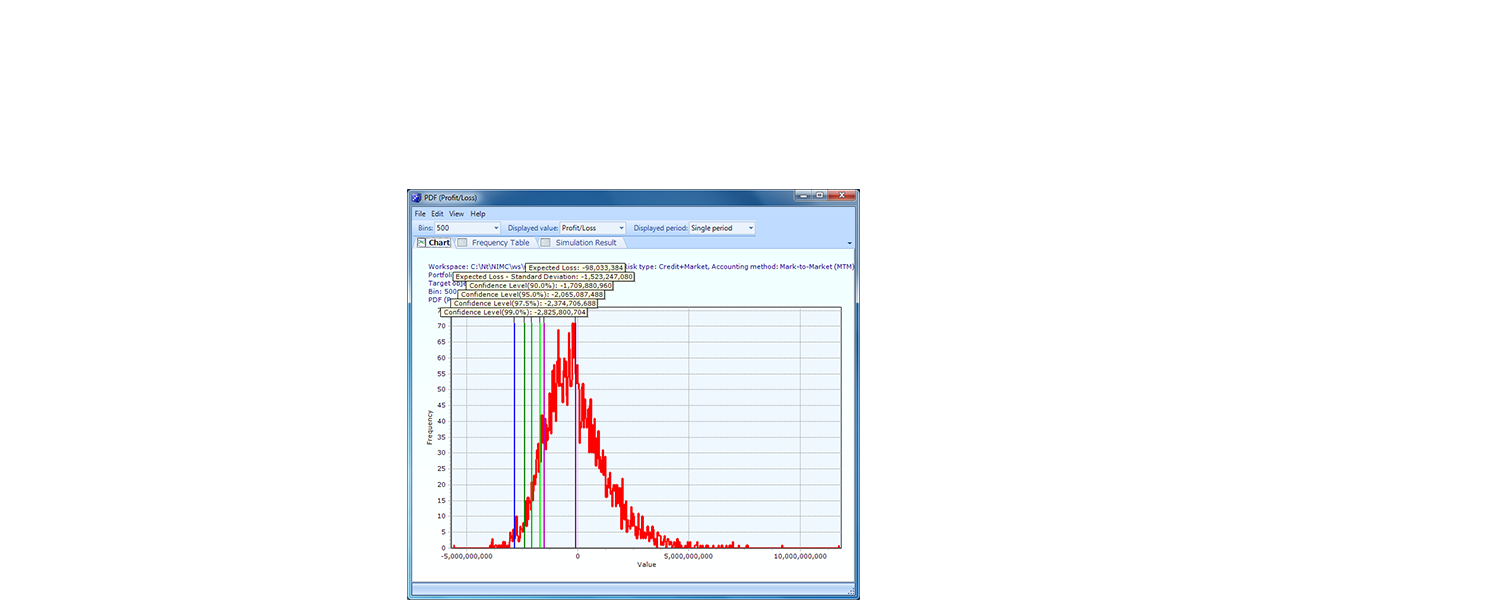Switch to the Frequency Table tab
This screenshot has width=1500, height=600.
pyautogui.click(x=494, y=243)
